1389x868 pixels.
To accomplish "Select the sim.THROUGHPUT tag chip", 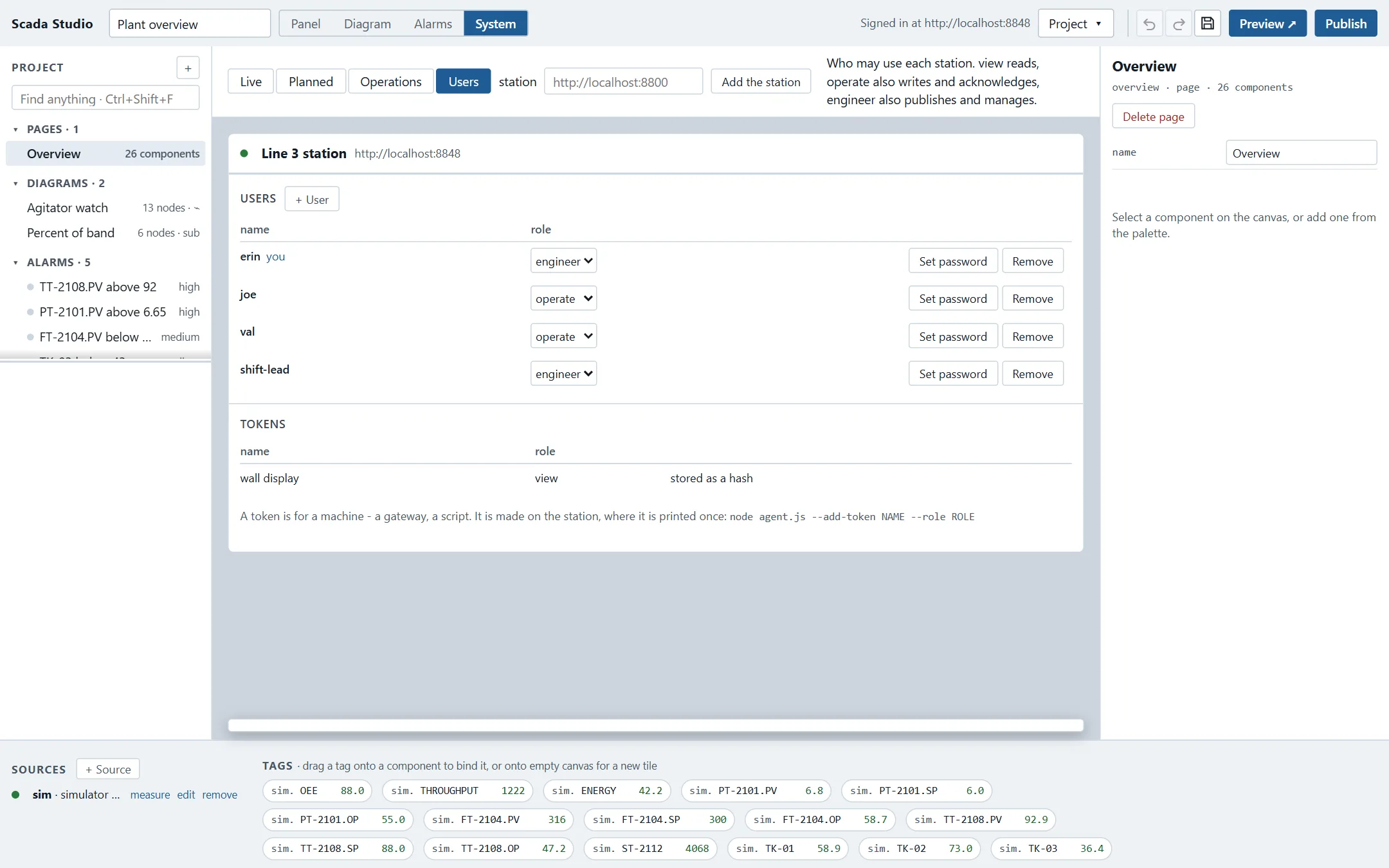I will [457, 790].
